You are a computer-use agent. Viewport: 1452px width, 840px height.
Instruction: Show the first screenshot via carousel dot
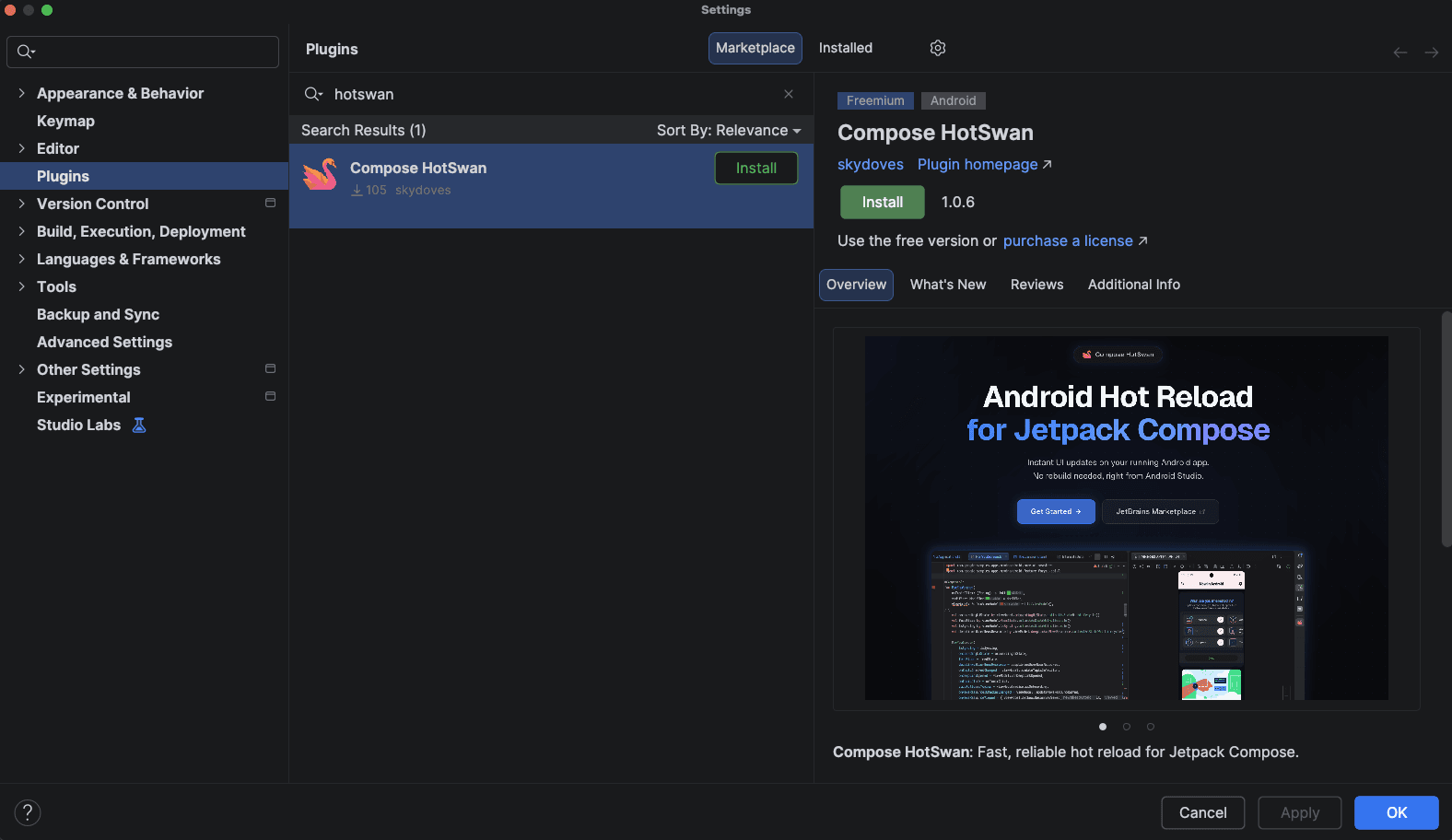1103,727
